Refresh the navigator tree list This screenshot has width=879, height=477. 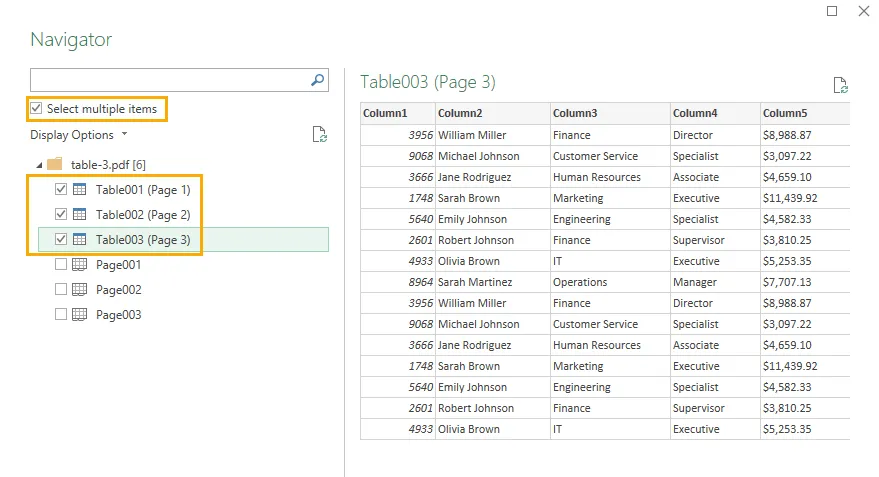pos(320,135)
